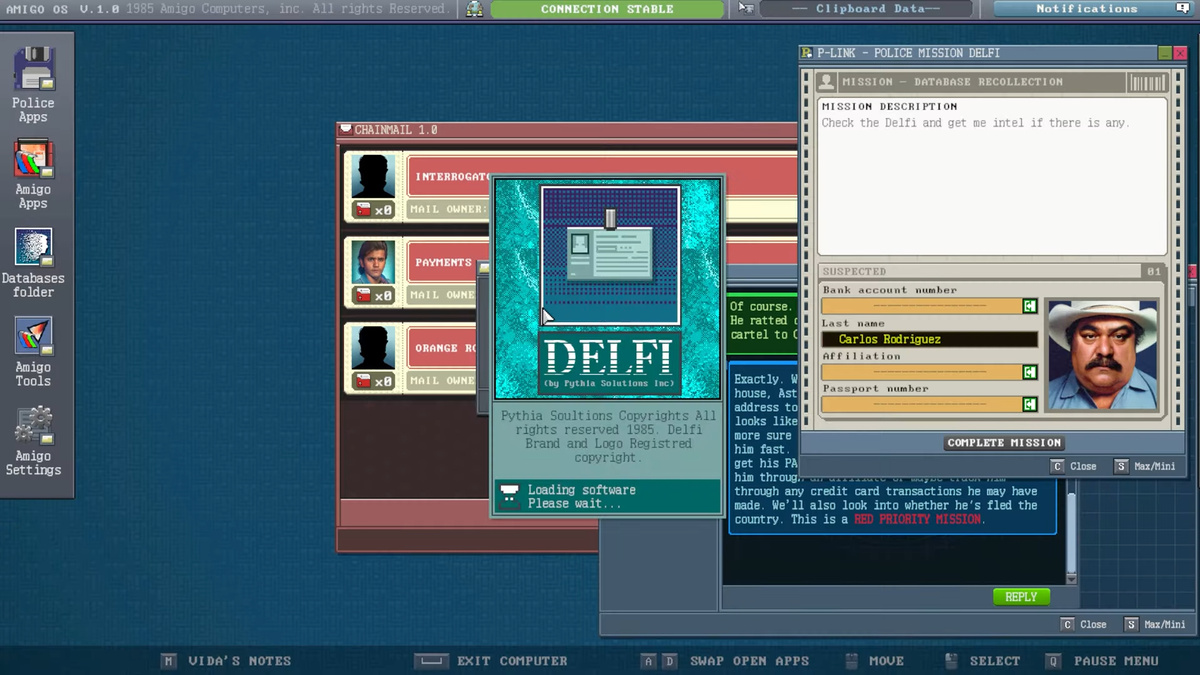Click the green Reply button
This screenshot has height=675, width=1200.
[x=1021, y=597]
